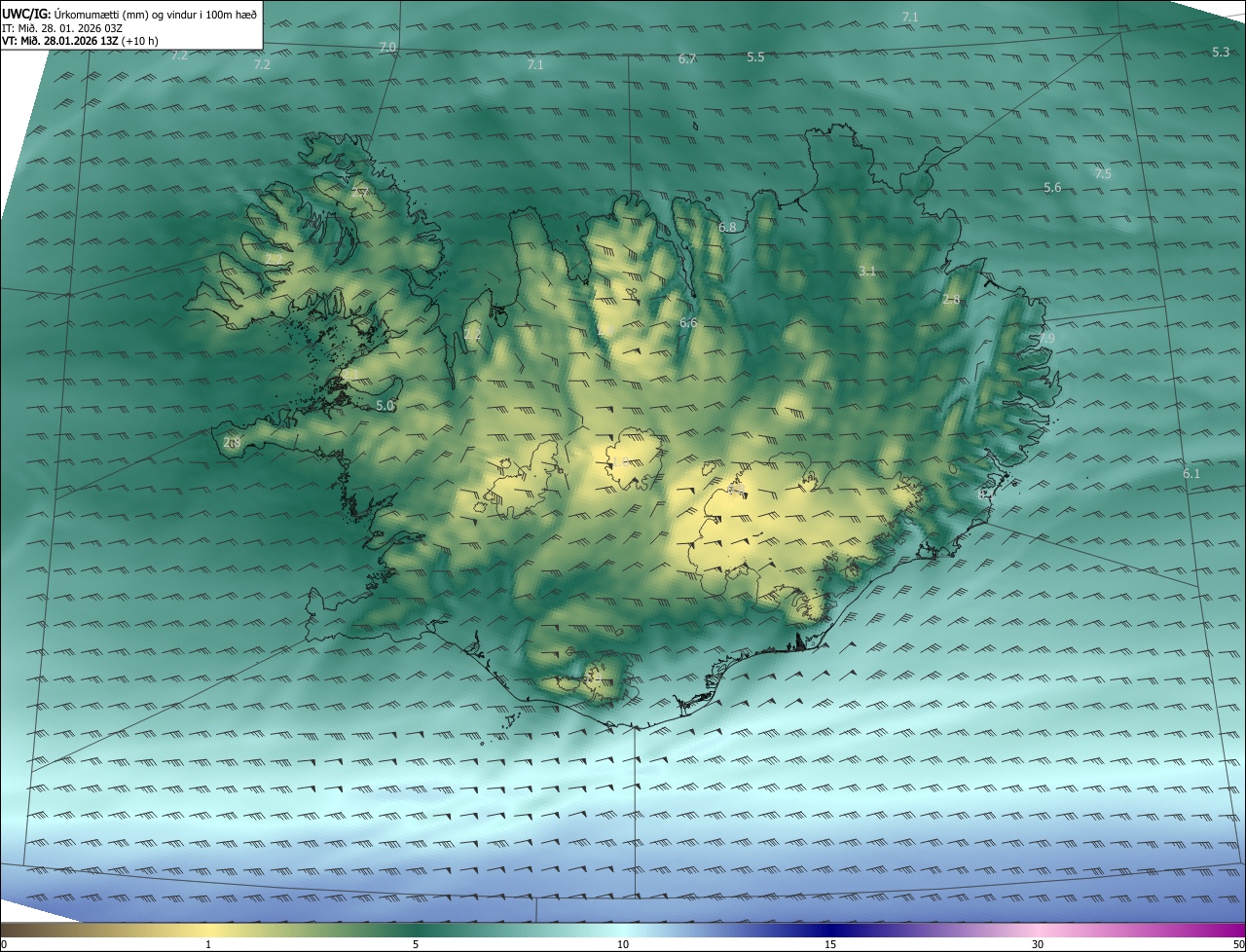Click the 5.0 value label
Screen dimensions: 1246x952
[x=385, y=406]
